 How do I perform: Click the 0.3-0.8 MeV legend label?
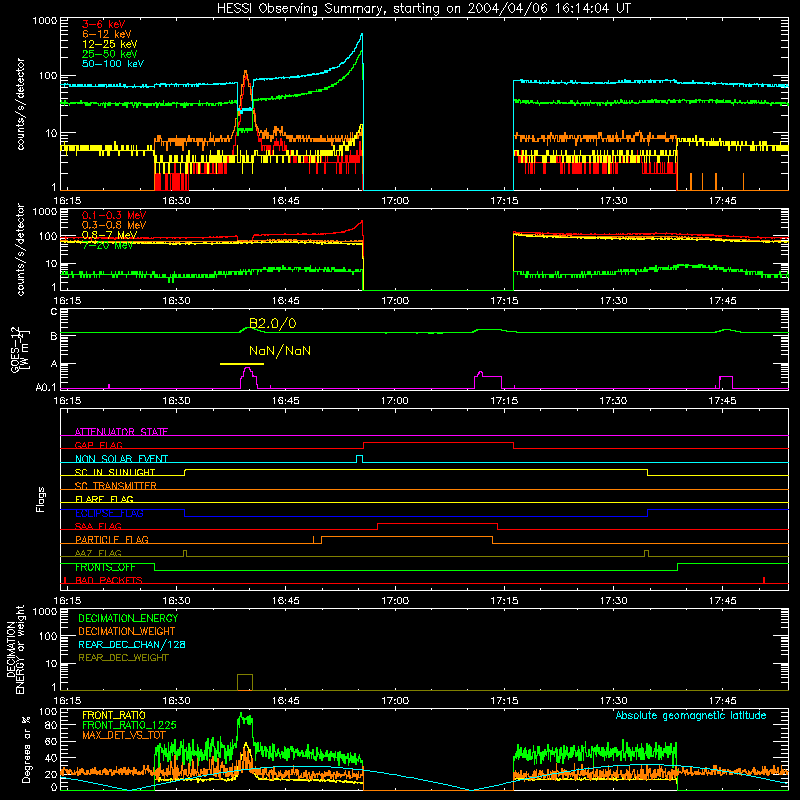point(114,226)
